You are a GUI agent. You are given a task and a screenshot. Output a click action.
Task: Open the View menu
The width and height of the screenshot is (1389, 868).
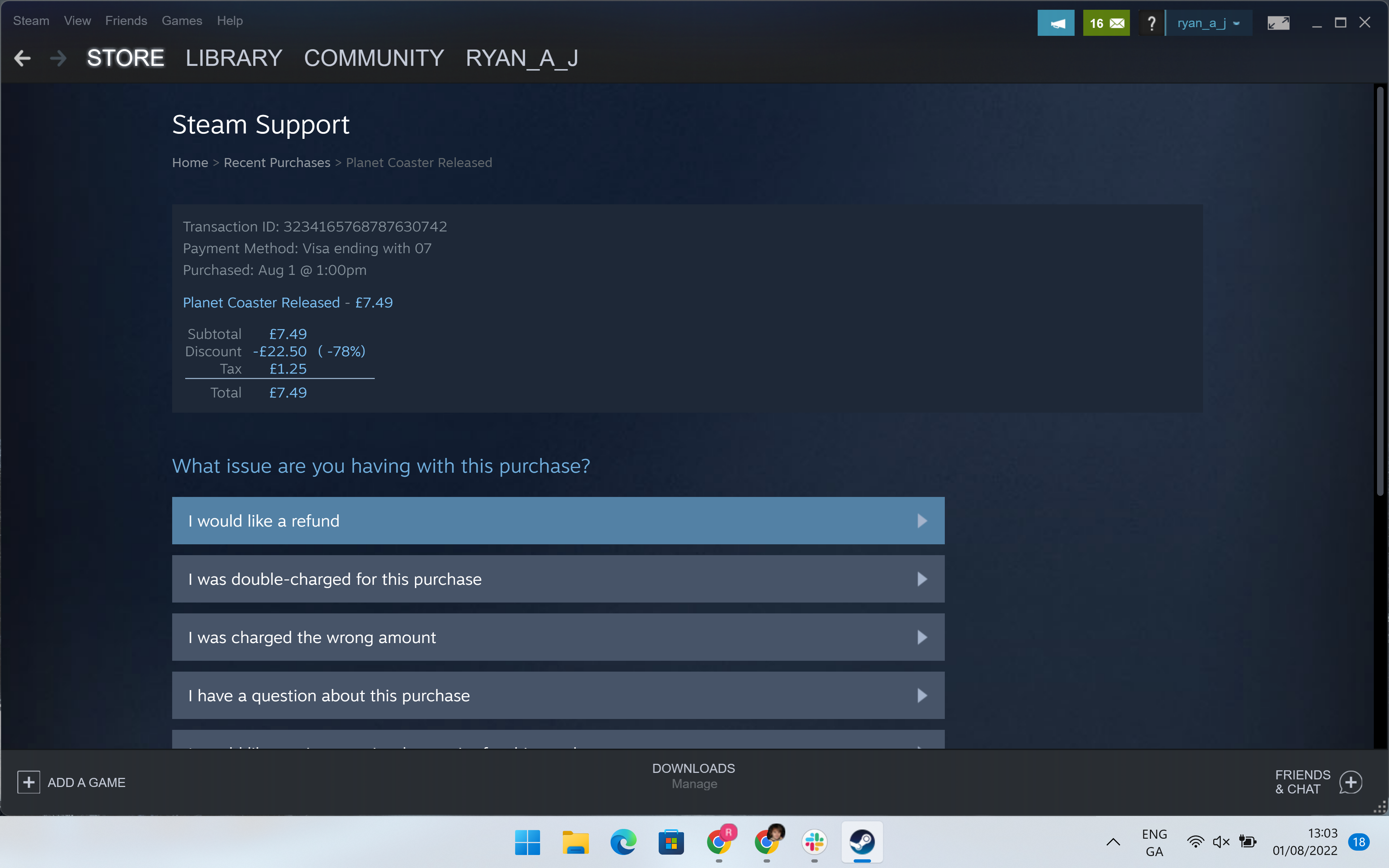pyautogui.click(x=77, y=21)
